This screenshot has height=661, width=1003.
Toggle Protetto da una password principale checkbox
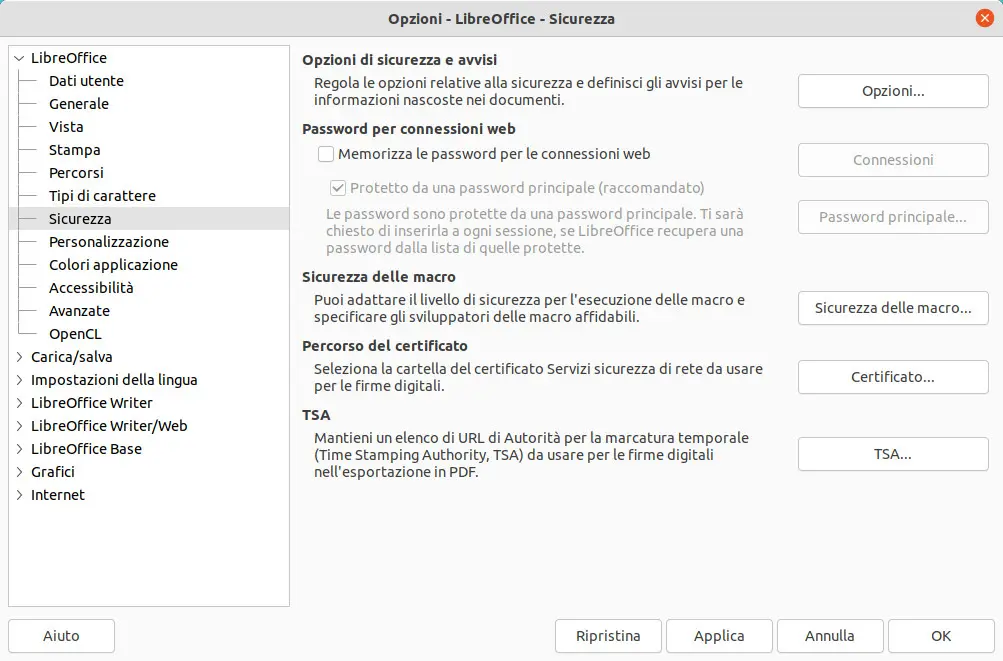click(x=338, y=188)
